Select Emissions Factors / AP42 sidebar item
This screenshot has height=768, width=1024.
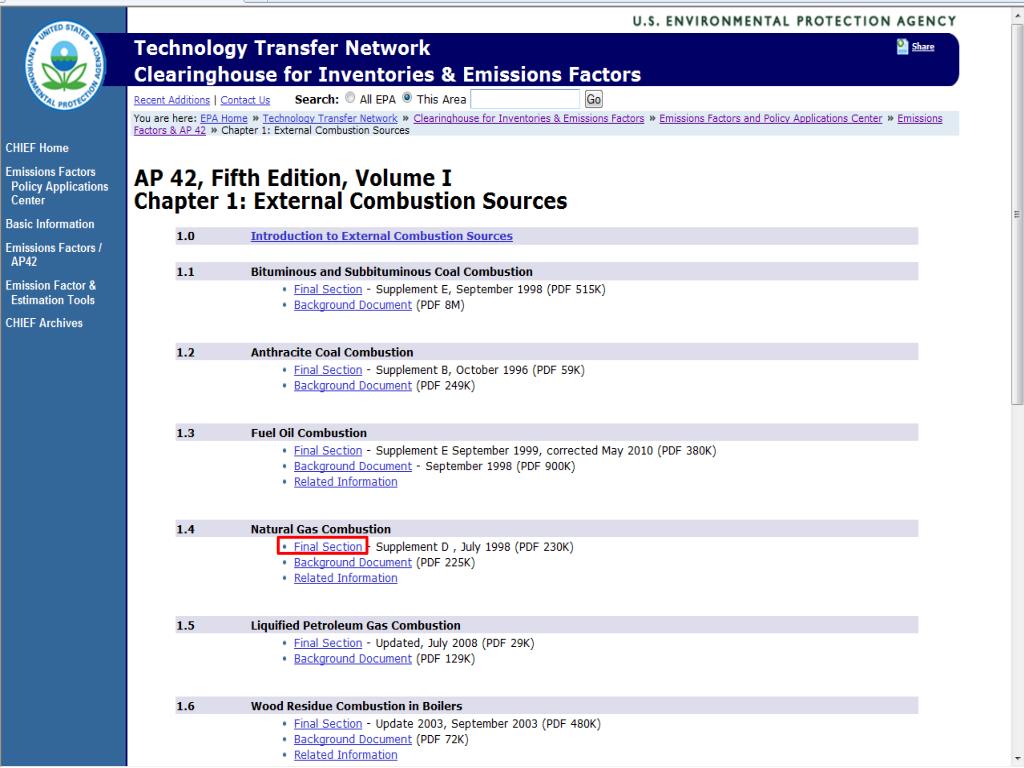click(x=54, y=255)
